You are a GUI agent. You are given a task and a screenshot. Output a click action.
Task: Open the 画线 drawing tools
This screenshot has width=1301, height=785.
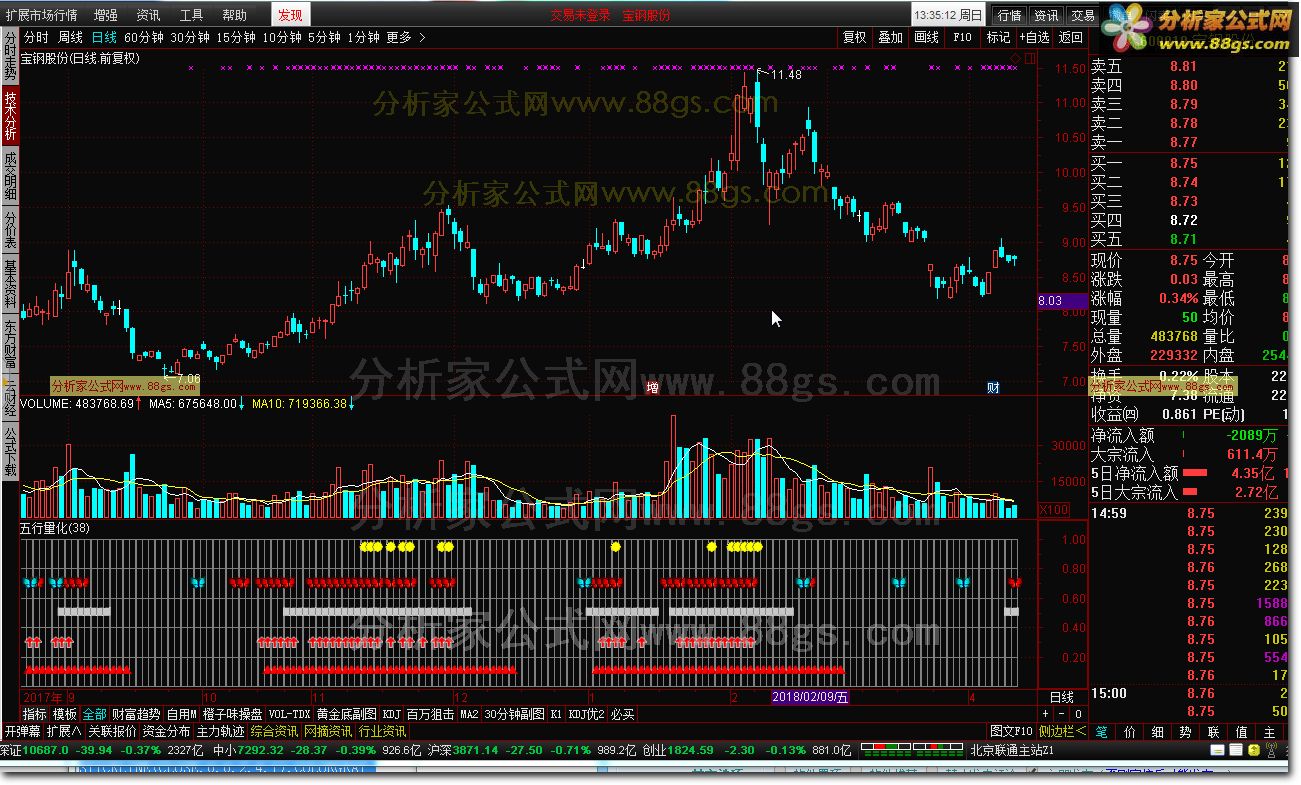pos(926,37)
